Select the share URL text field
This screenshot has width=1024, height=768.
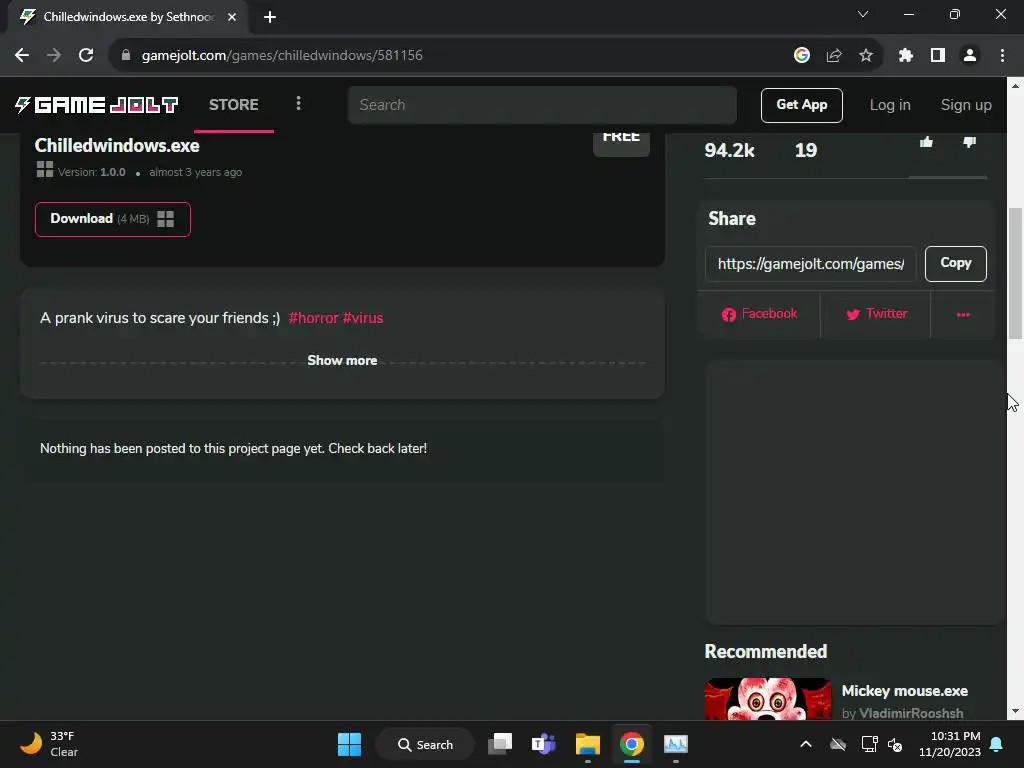[x=810, y=264]
